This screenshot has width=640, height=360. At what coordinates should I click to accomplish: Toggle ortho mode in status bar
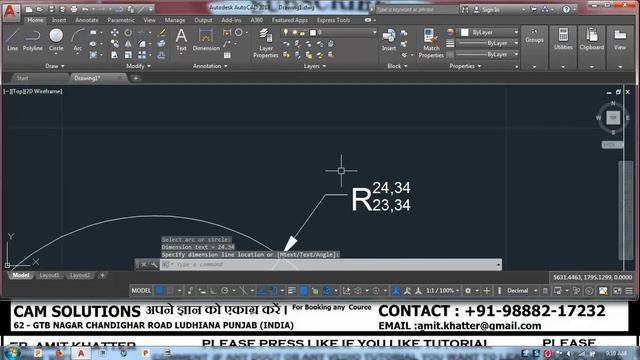click(x=213, y=291)
